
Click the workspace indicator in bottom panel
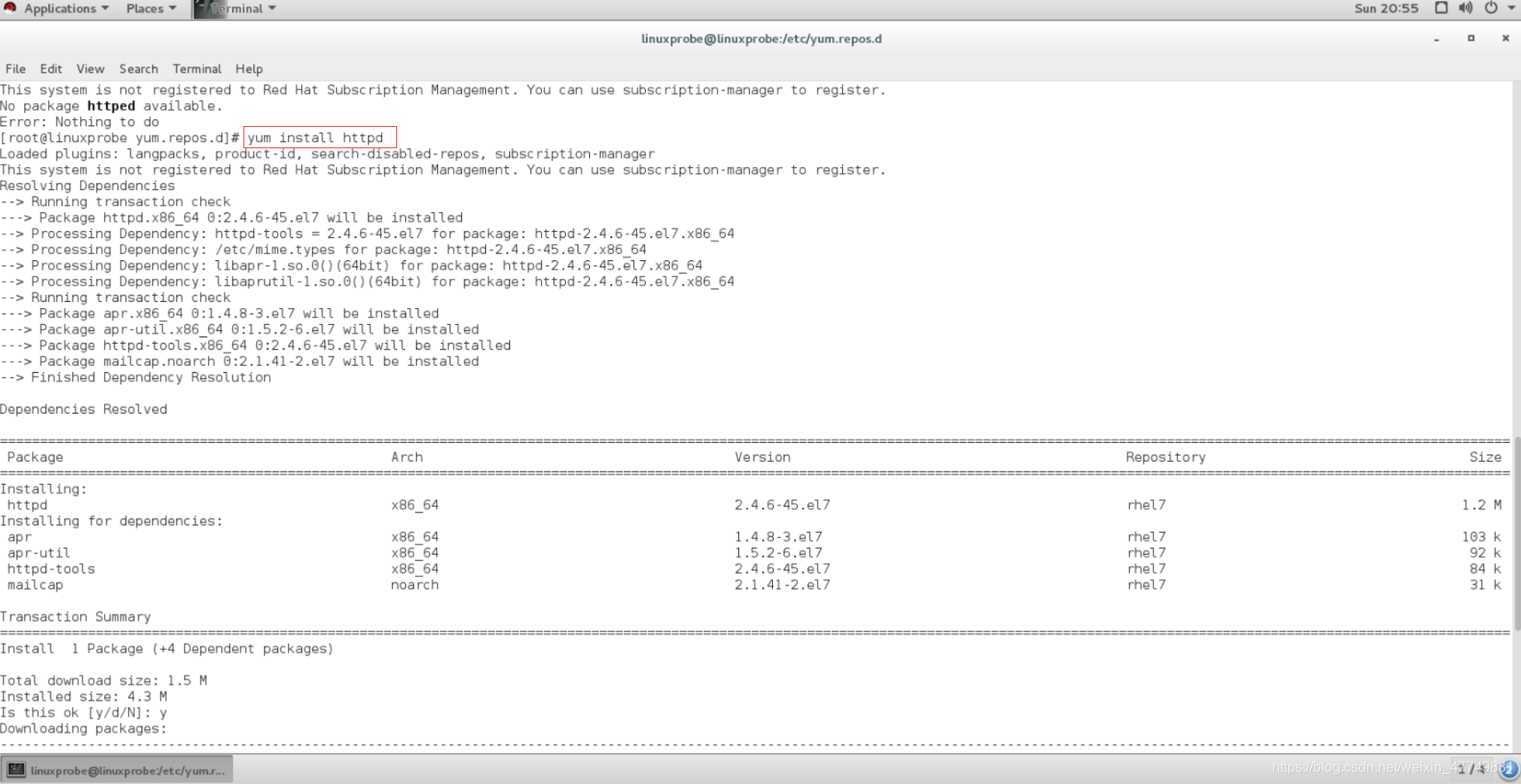click(x=1471, y=769)
